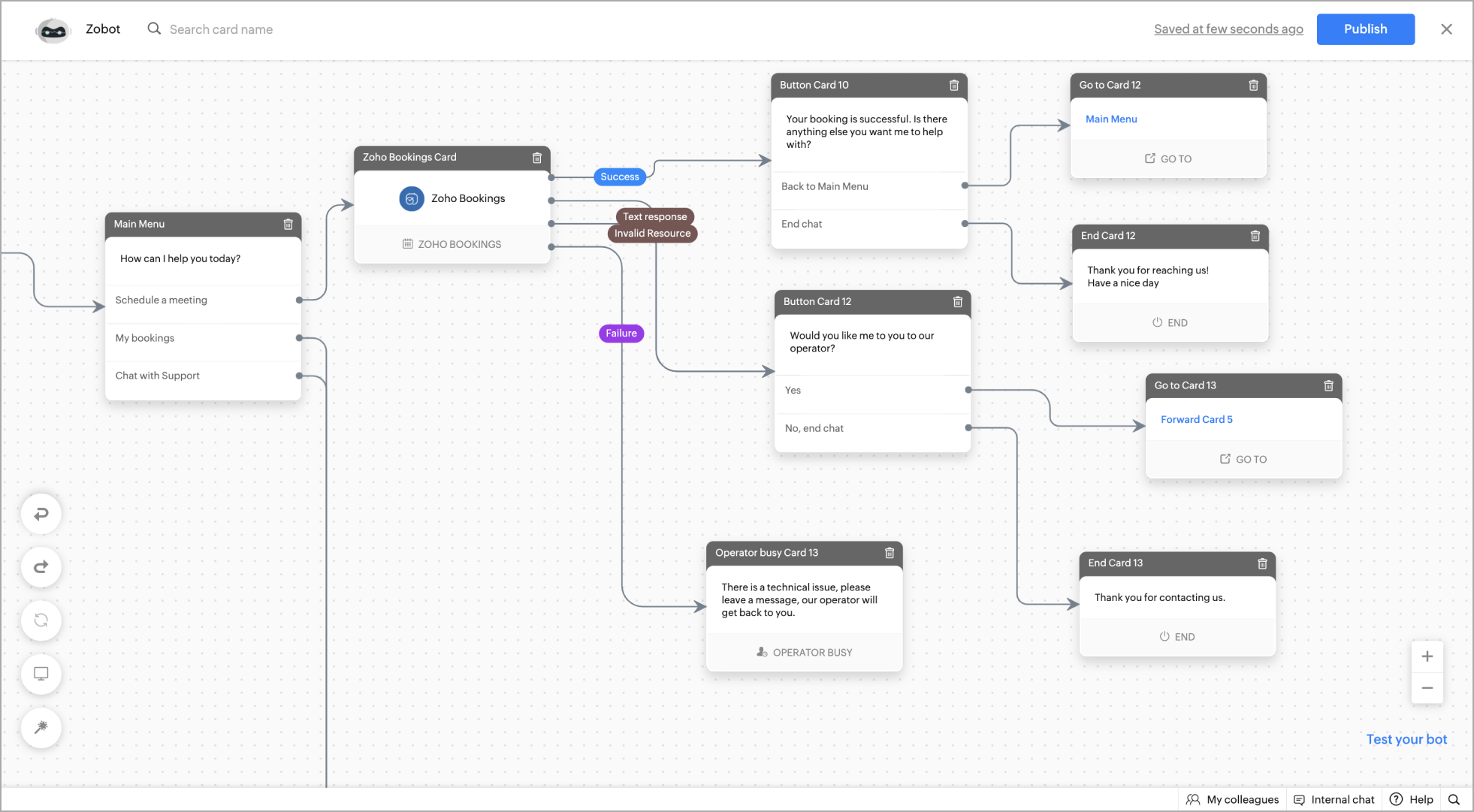
Task: Delete the Zoho Bookings Card
Action: (537, 158)
